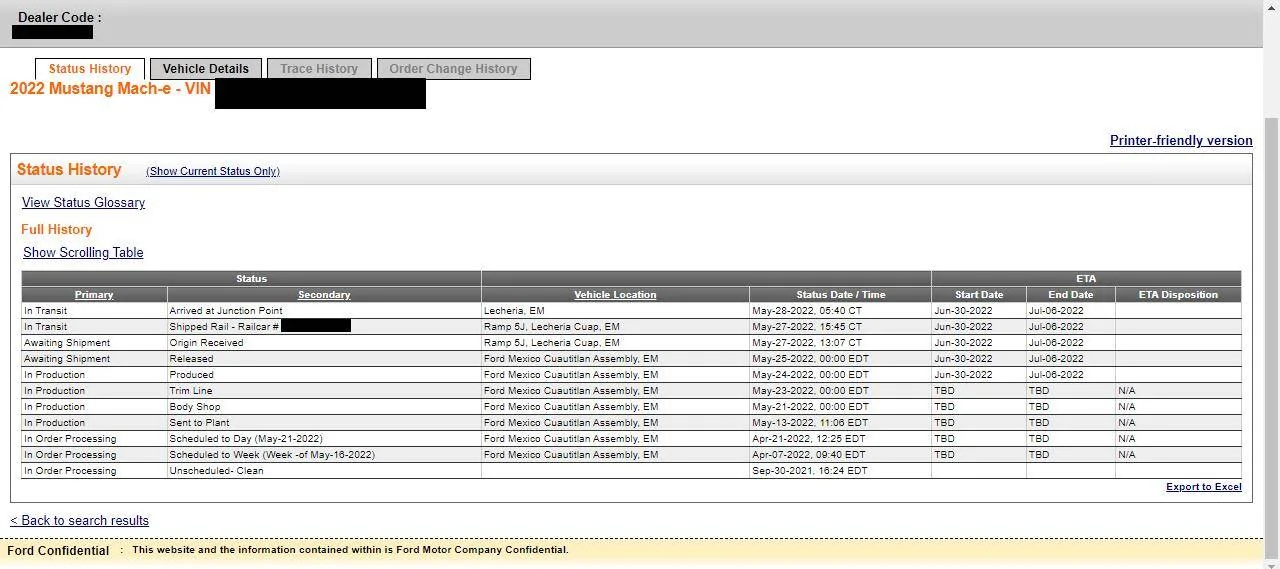Click the 'Apr-07-2022, 09:40 EDT' date cell

point(840,455)
